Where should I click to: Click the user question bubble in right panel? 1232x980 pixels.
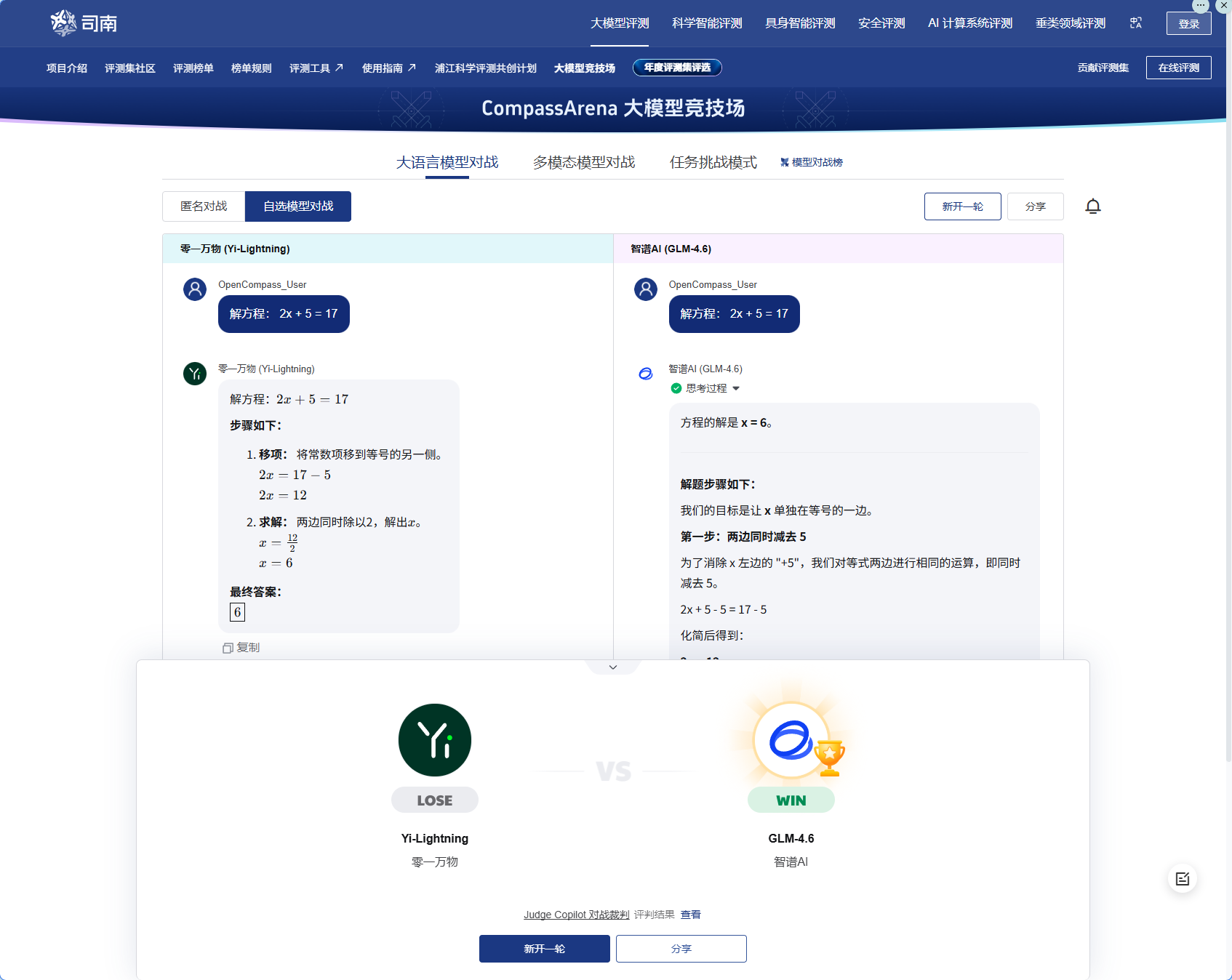click(735, 314)
